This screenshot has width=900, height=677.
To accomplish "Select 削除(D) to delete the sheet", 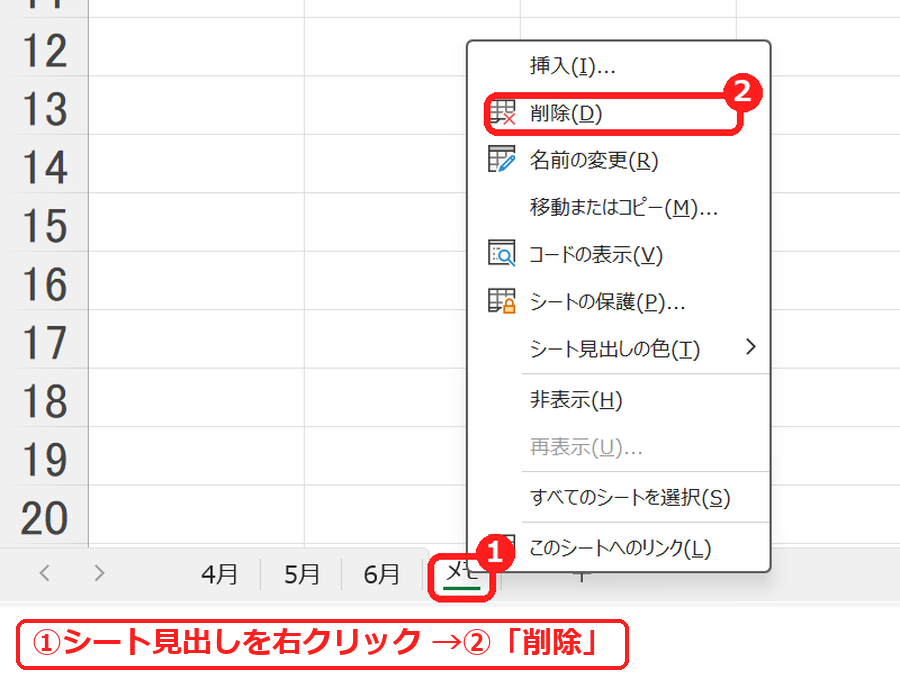I will pos(618,113).
